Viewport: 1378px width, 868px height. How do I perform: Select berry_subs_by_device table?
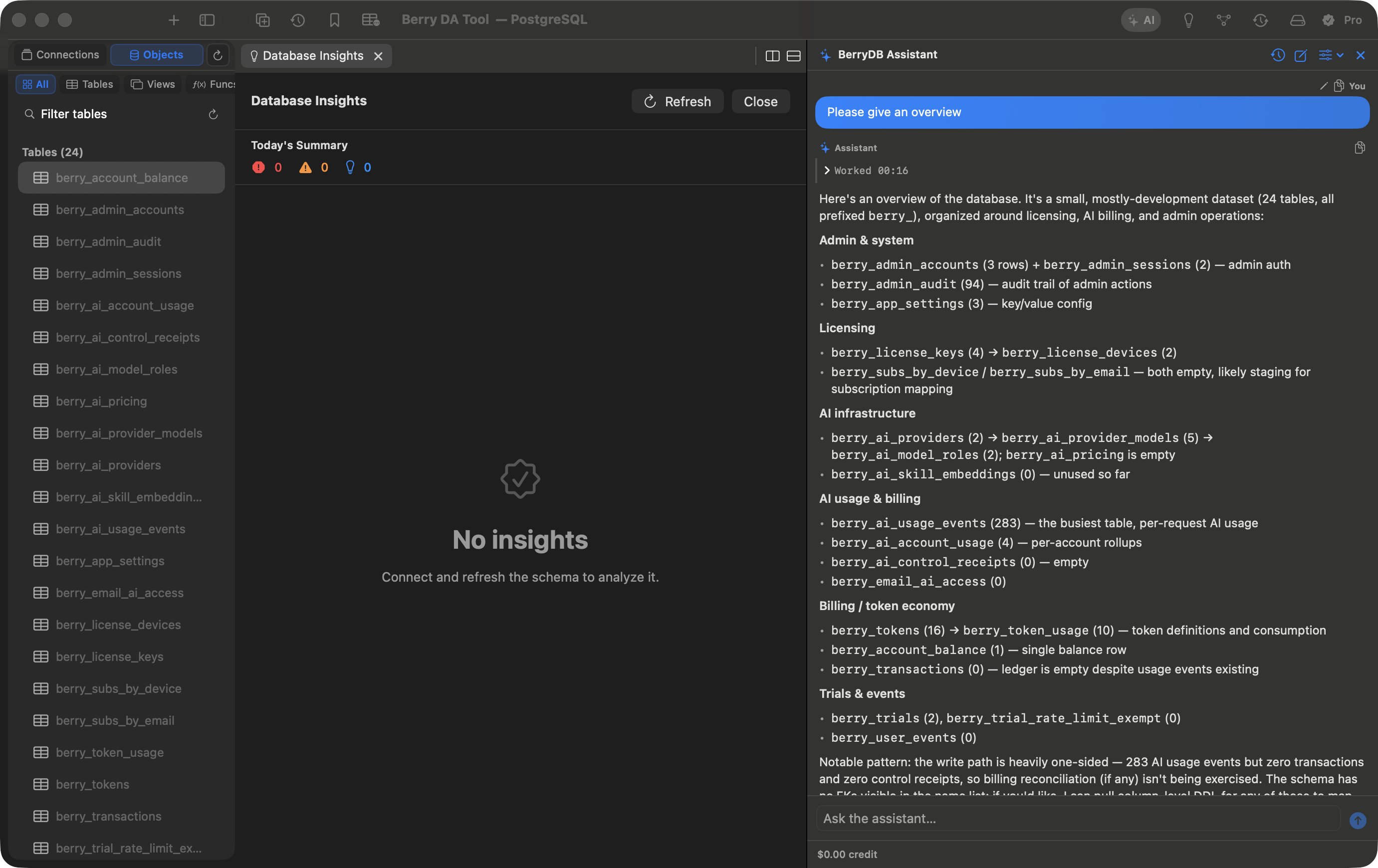pos(121,689)
